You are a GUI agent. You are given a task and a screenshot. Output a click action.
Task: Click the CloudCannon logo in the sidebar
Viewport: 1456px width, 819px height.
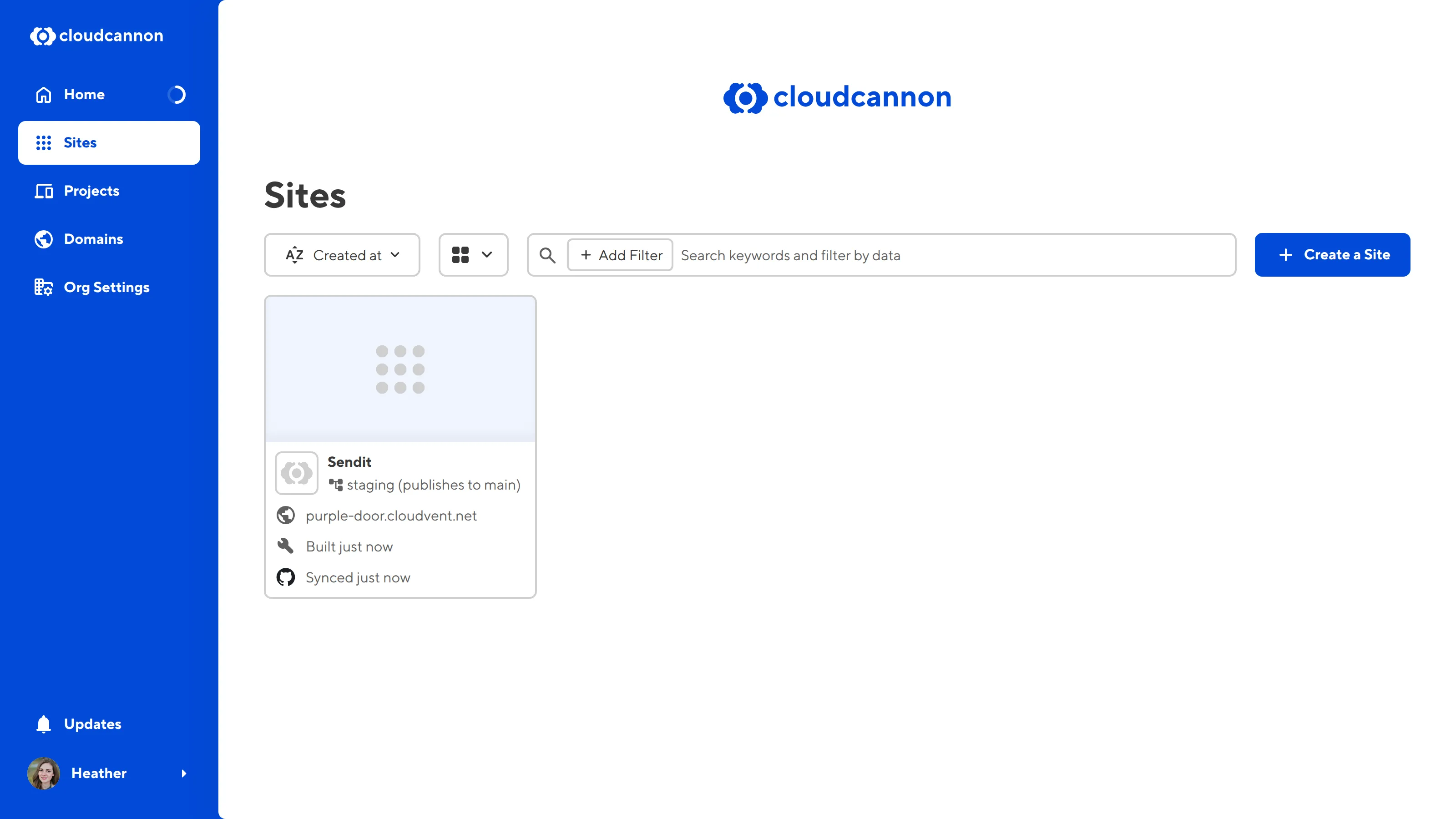pyautogui.click(x=96, y=35)
